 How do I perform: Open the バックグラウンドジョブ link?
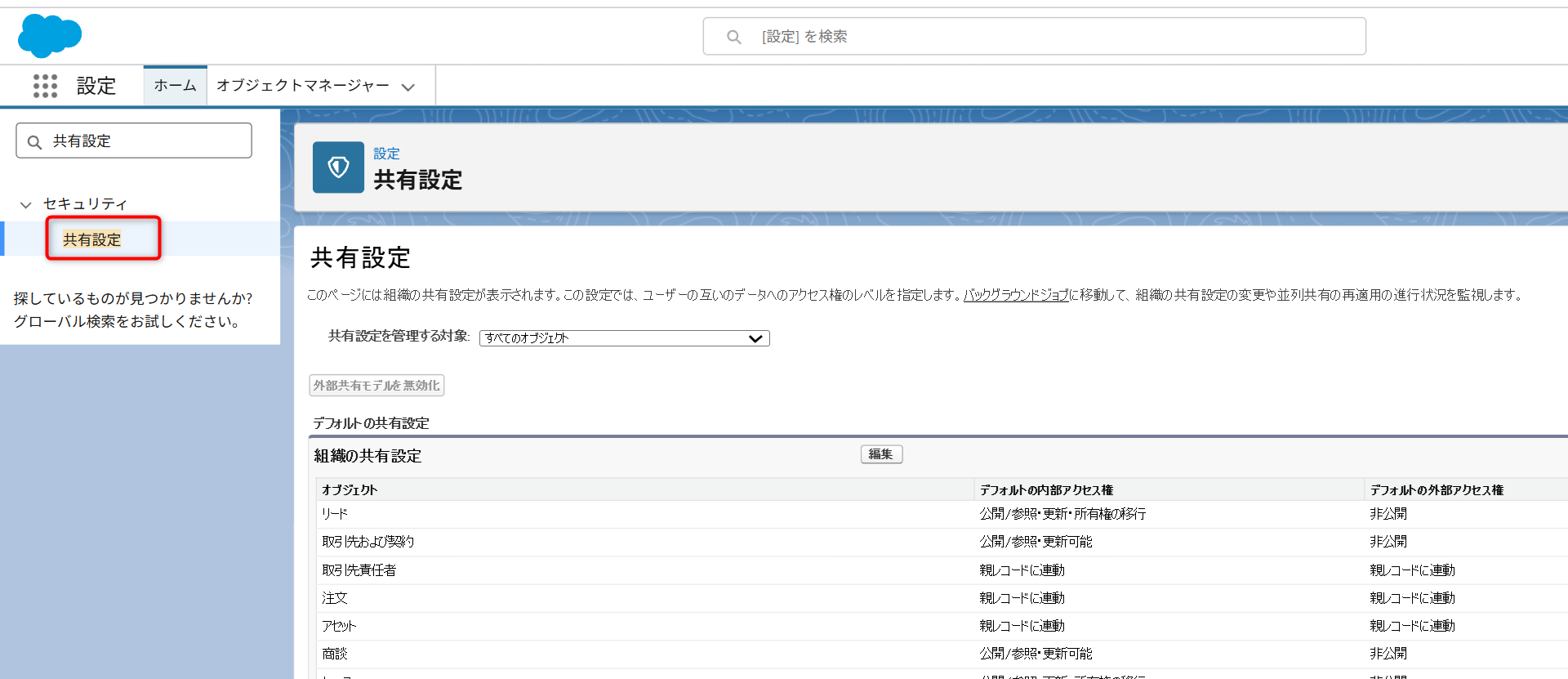pyautogui.click(x=1016, y=295)
